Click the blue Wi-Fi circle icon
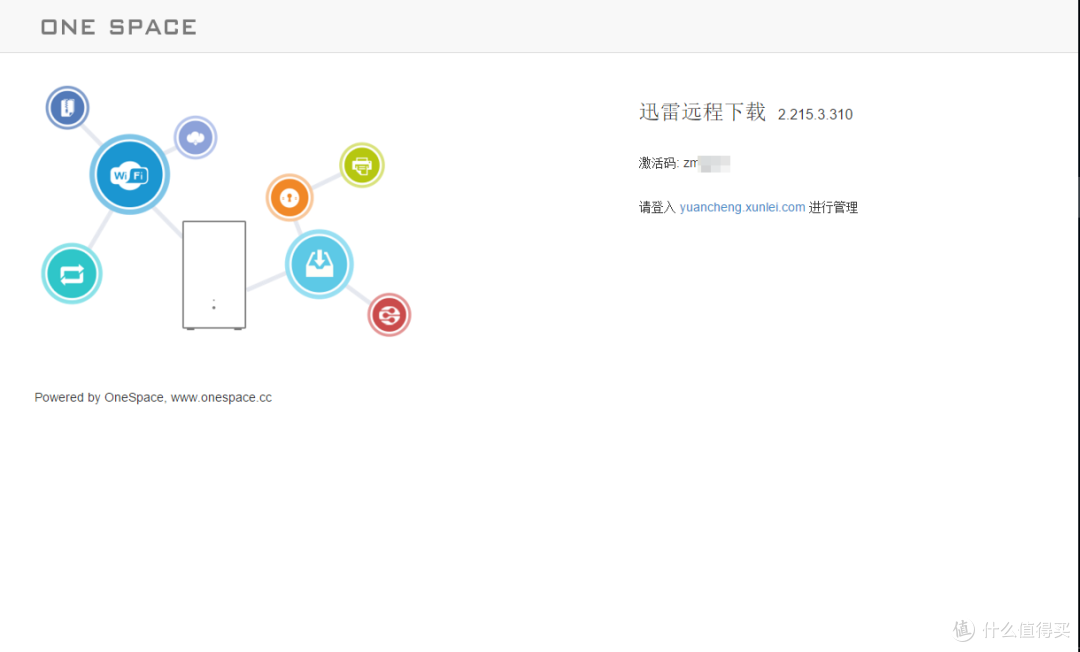Image resolution: width=1080 pixels, height=652 pixels. (x=129, y=175)
